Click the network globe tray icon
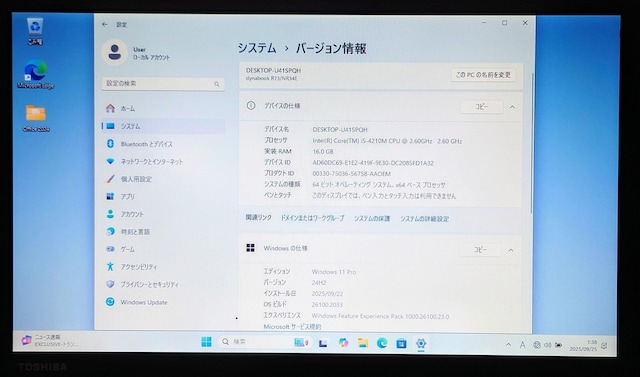 point(537,345)
